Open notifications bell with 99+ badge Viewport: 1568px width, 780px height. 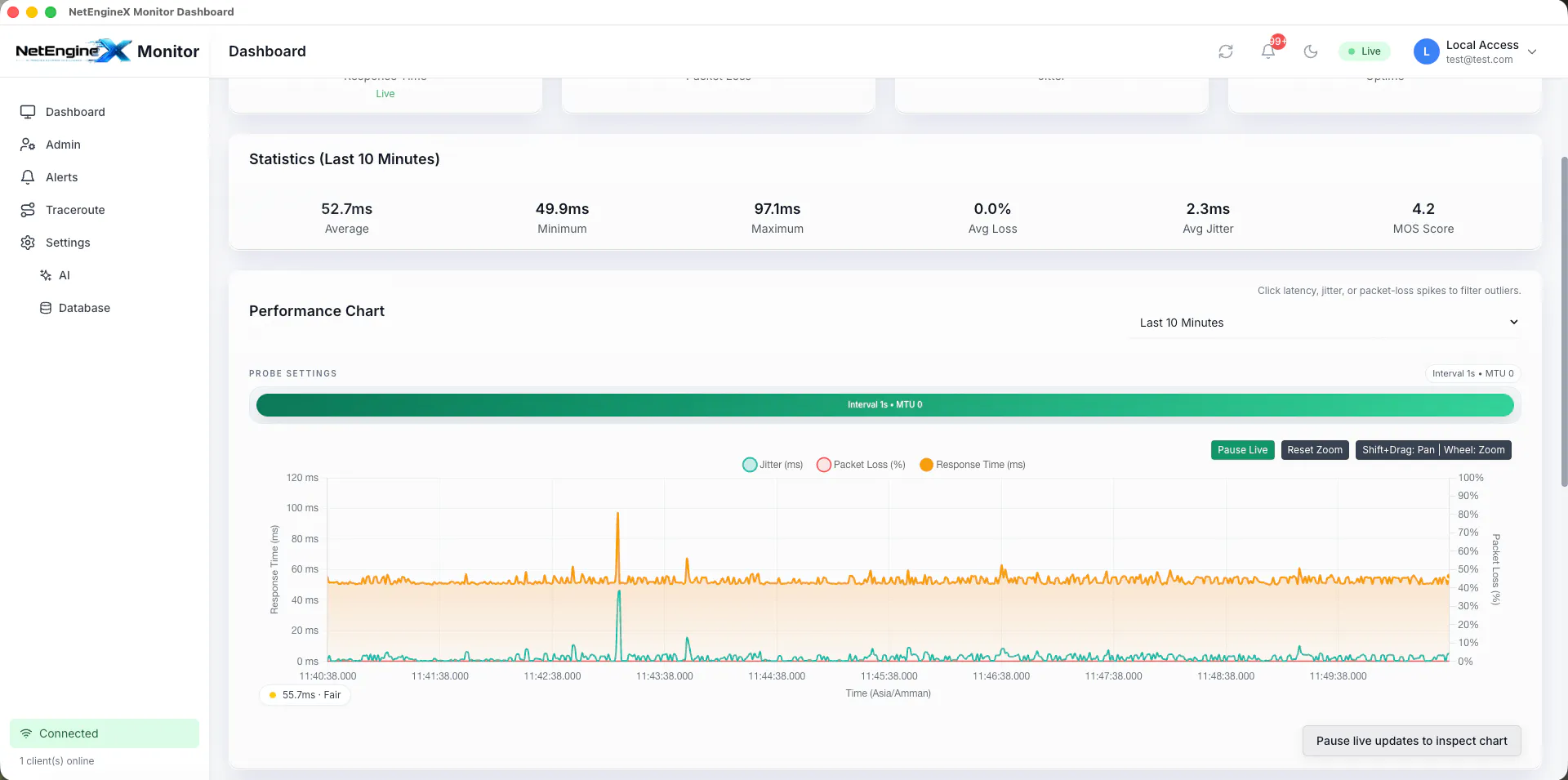point(1269,50)
